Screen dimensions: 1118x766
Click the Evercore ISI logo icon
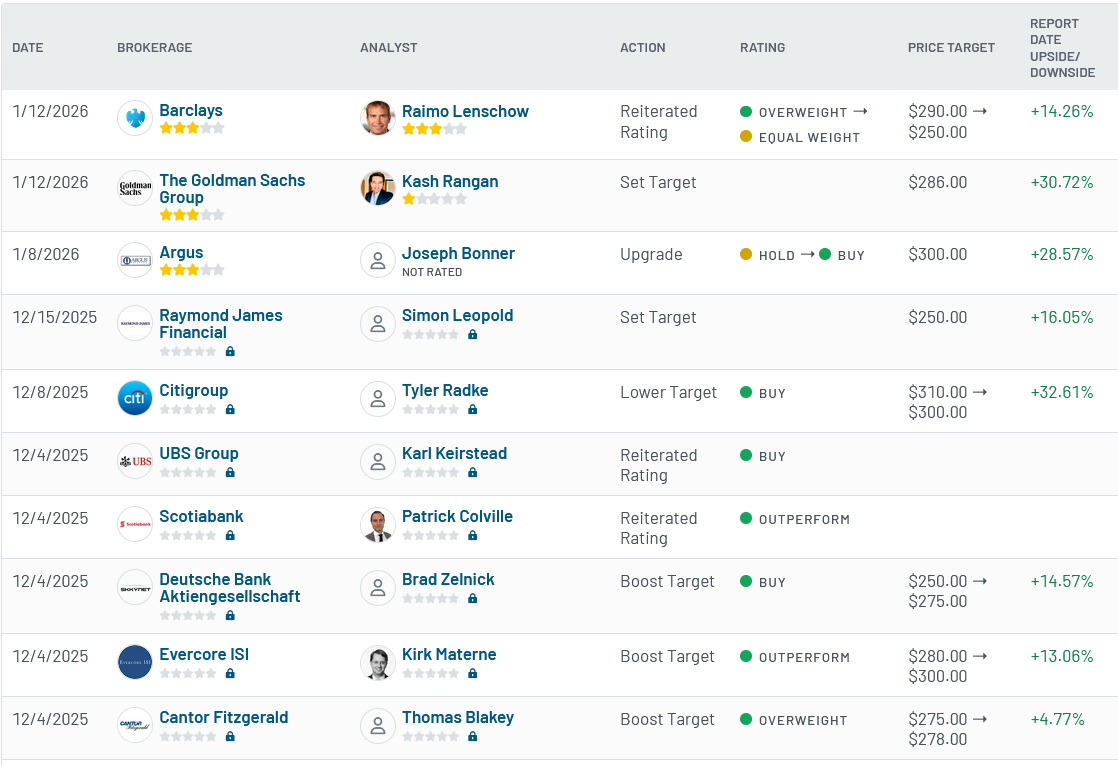click(135, 662)
